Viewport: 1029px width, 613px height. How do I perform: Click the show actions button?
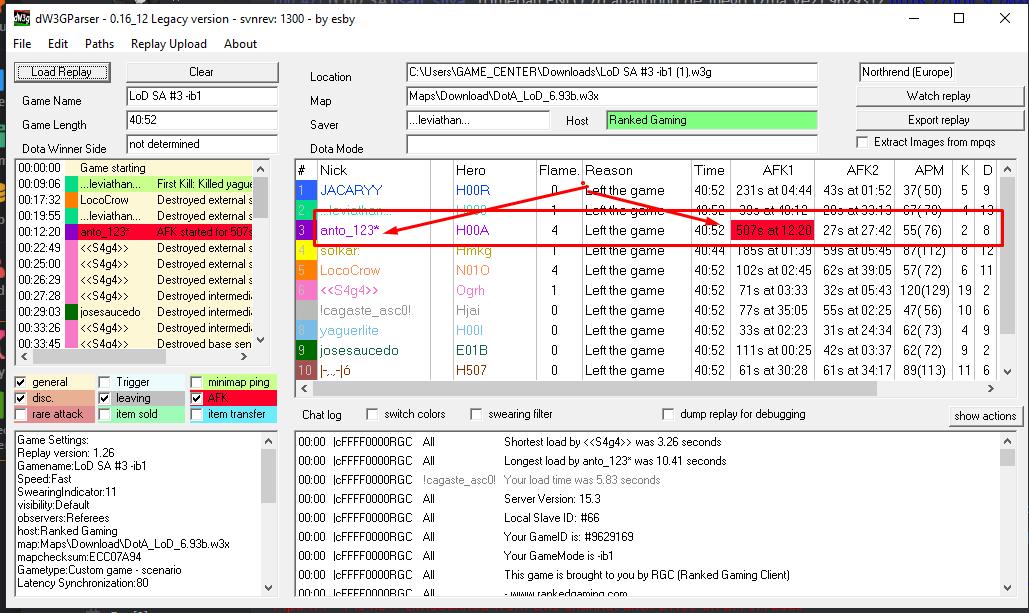985,415
